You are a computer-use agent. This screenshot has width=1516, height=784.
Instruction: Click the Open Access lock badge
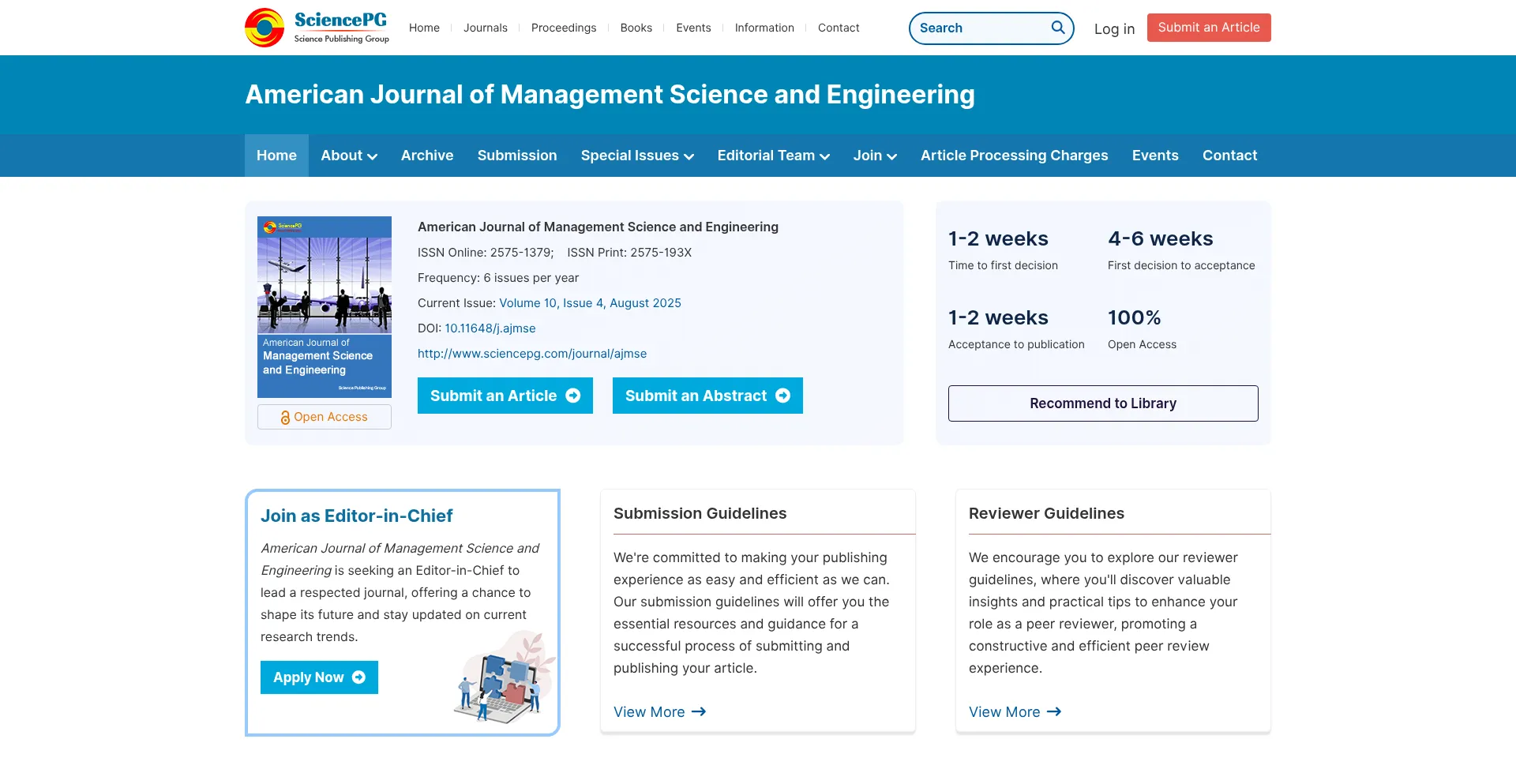pos(325,417)
